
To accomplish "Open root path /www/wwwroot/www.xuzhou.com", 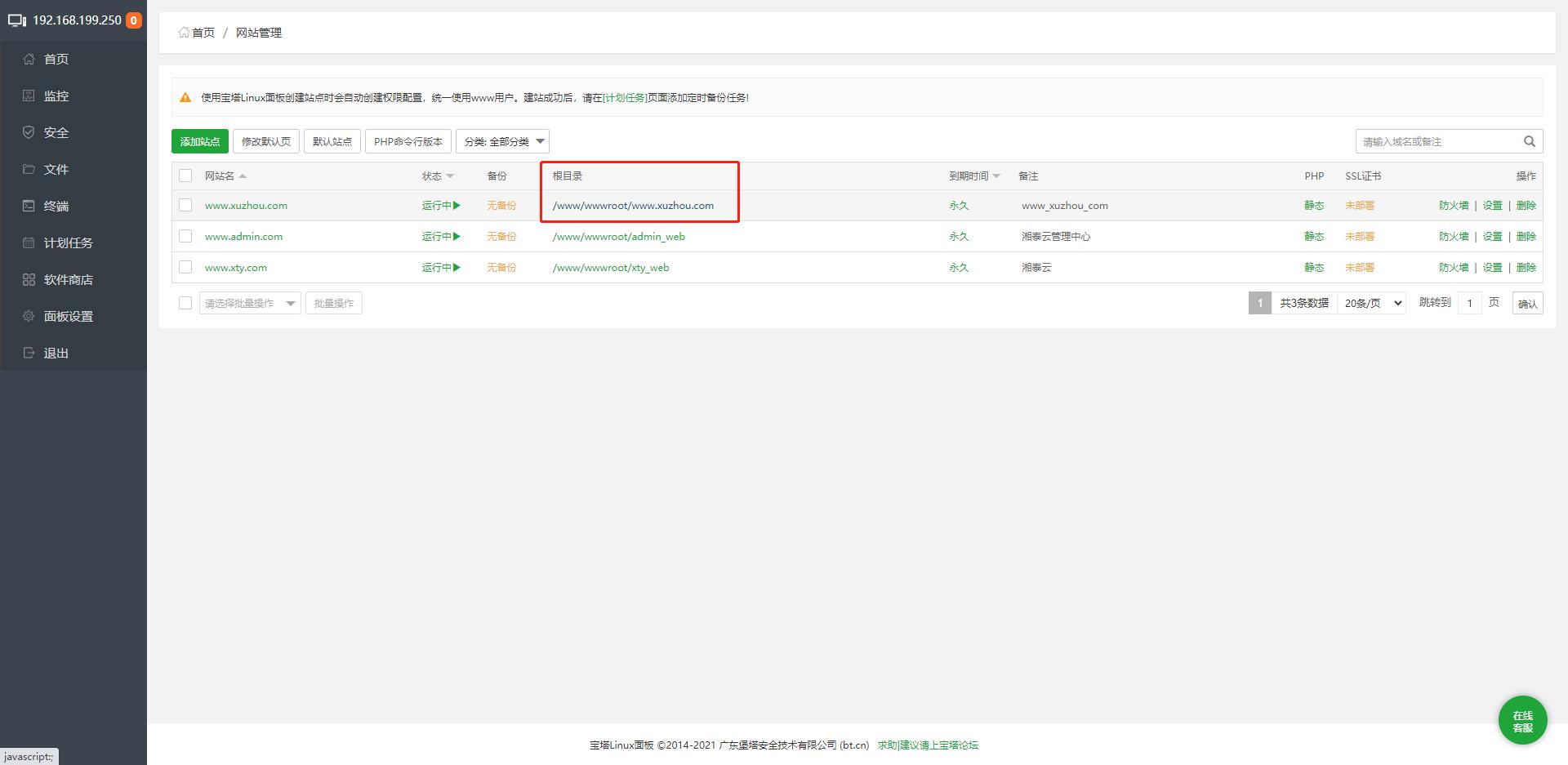I will pos(633,206).
